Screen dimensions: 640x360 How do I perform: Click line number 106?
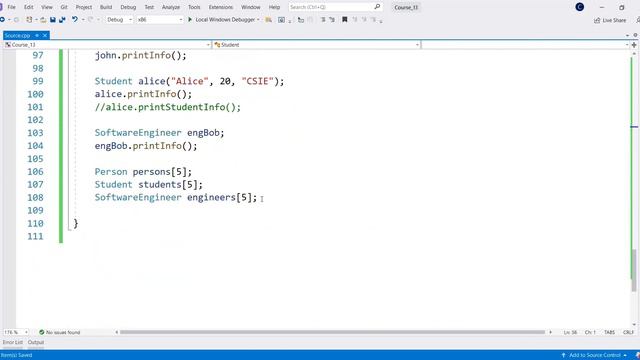(35, 171)
